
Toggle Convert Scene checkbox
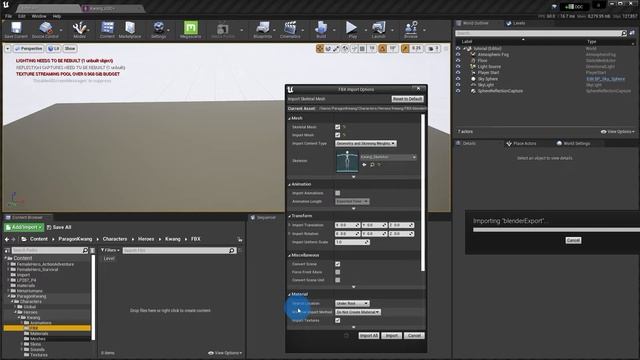coord(338,264)
